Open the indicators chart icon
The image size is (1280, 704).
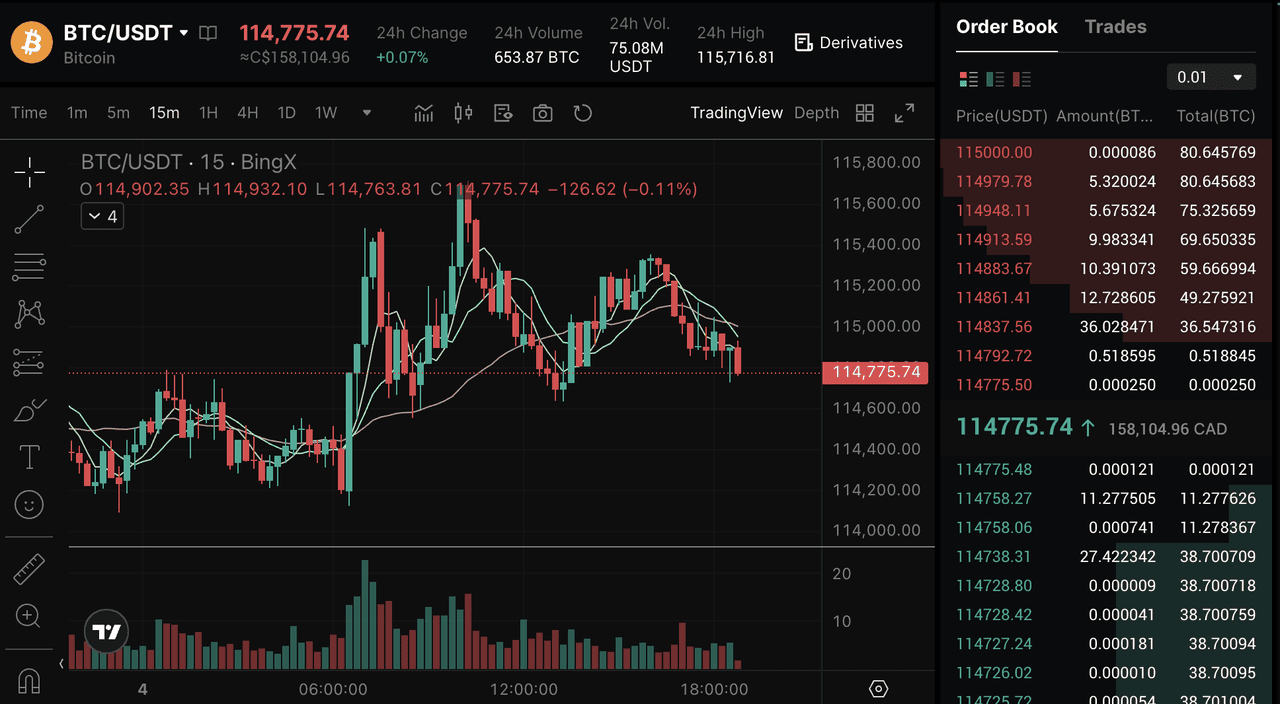point(424,113)
